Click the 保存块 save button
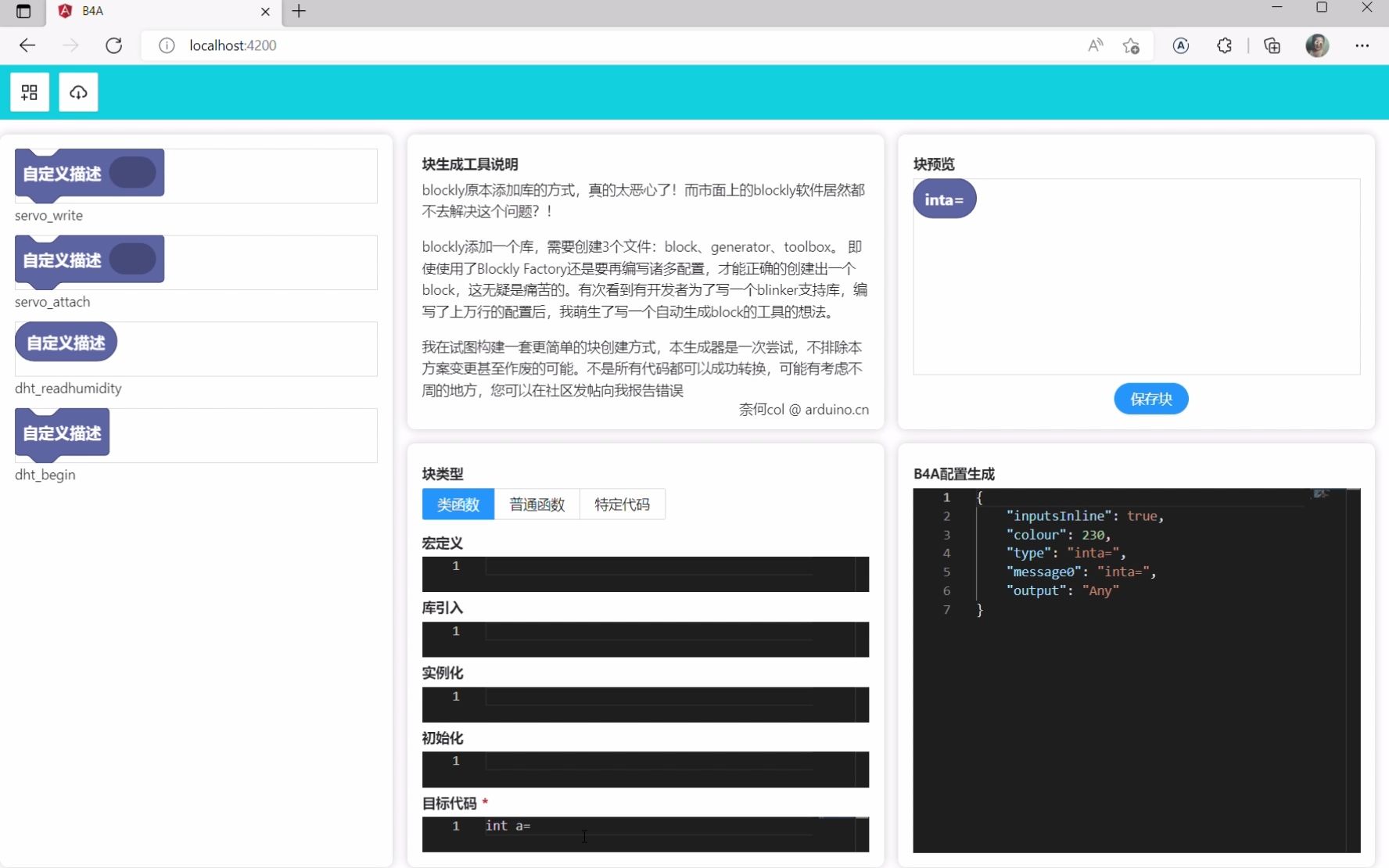 [1151, 399]
